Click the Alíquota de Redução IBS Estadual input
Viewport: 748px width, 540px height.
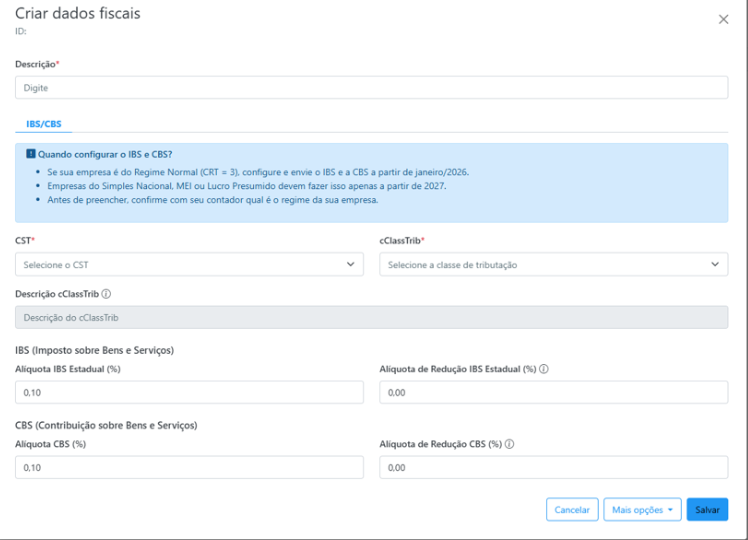553,393
